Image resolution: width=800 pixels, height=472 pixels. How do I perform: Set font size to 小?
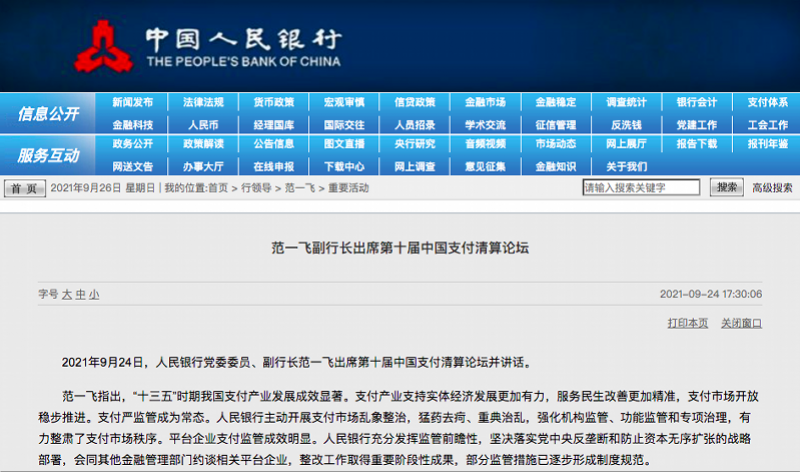(94, 294)
